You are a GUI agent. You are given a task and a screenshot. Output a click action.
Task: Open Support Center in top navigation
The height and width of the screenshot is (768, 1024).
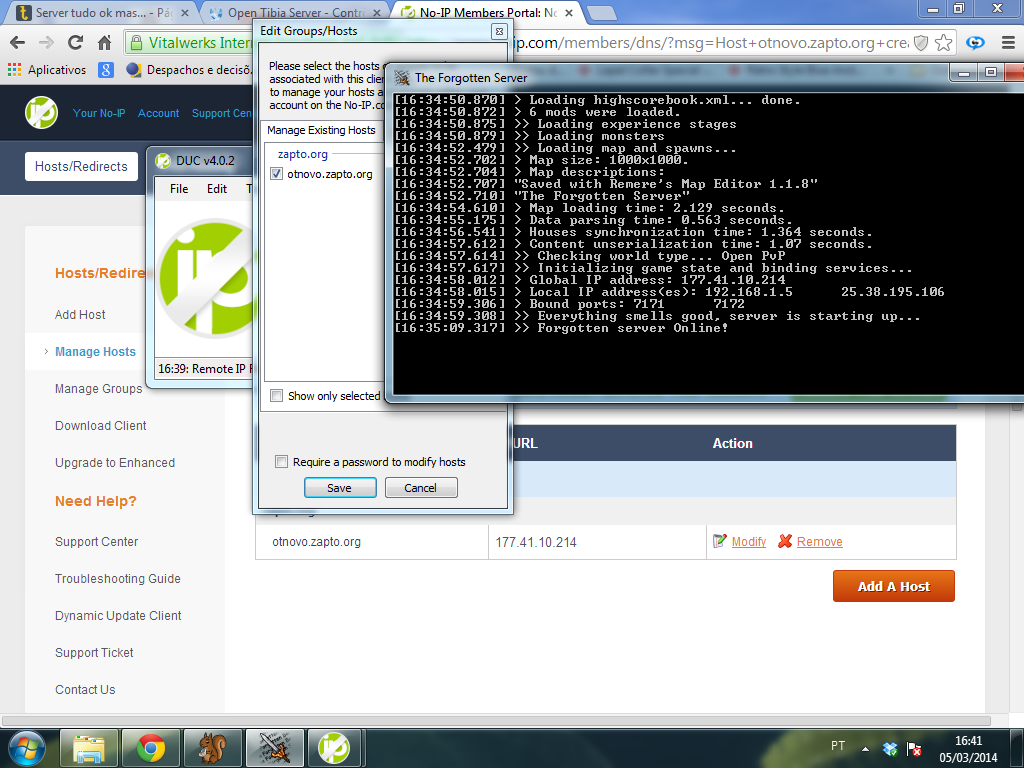tap(221, 113)
